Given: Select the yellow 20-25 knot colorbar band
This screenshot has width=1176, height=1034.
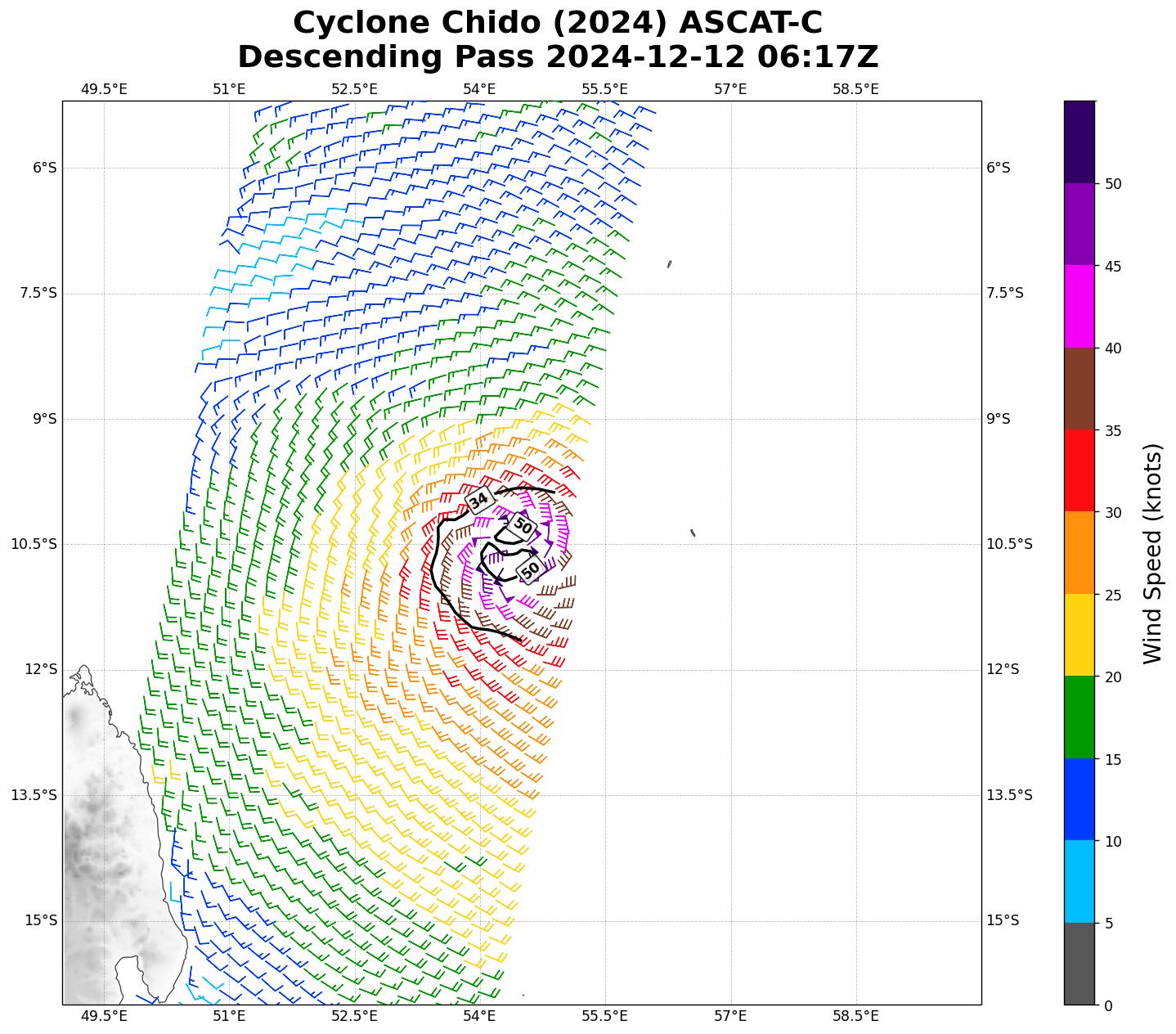Looking at the screenshot, I should click(1079, 635).
